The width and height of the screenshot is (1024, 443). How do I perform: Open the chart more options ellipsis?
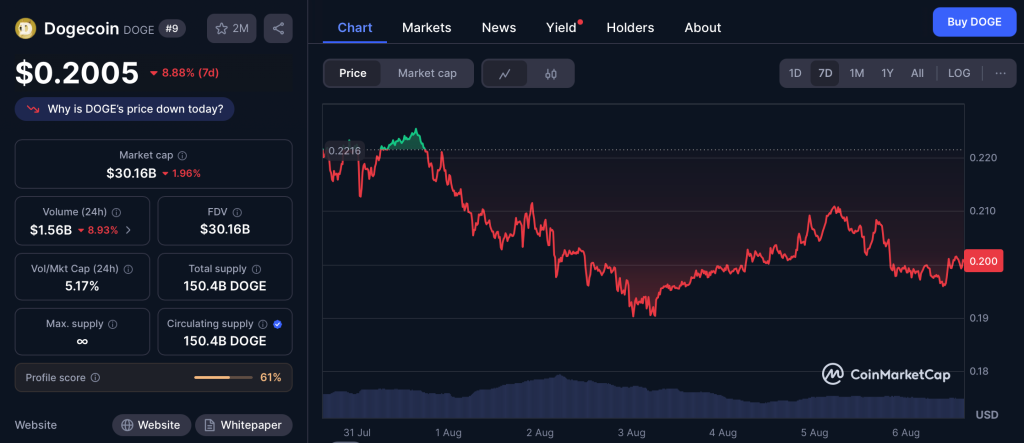pos(1000,73)
